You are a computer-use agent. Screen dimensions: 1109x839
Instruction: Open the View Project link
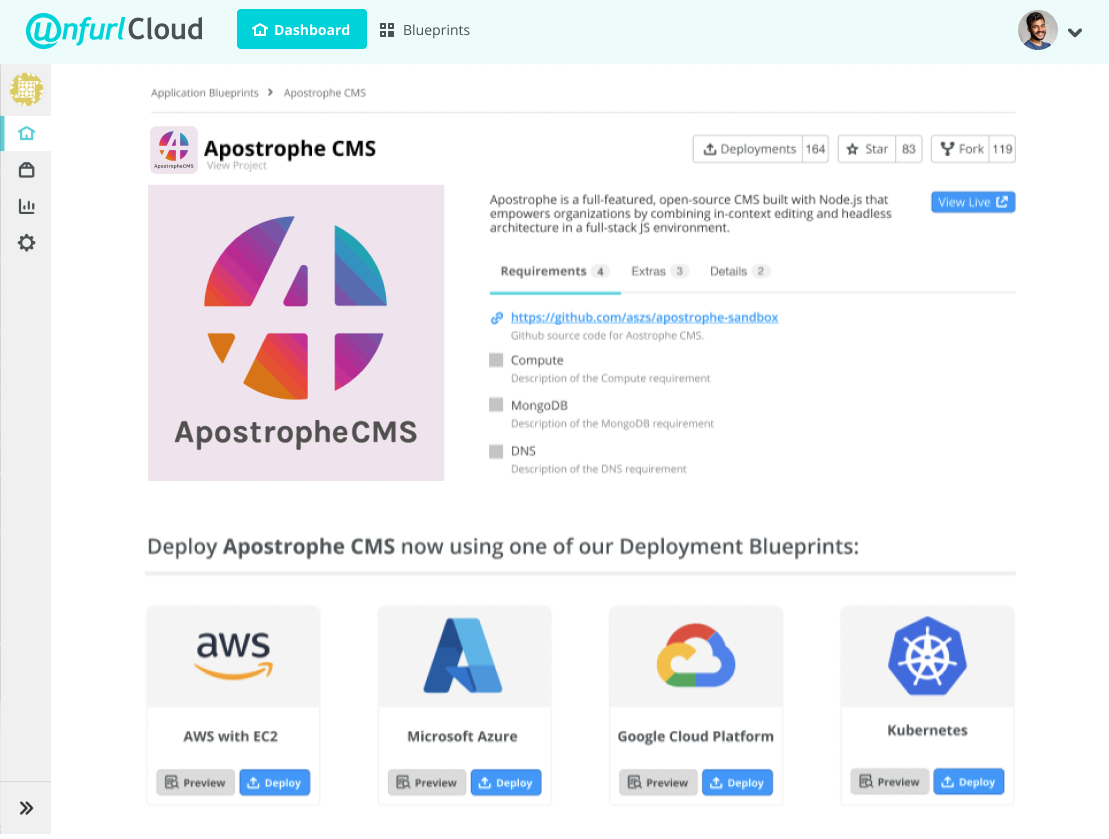pos(236,166)
